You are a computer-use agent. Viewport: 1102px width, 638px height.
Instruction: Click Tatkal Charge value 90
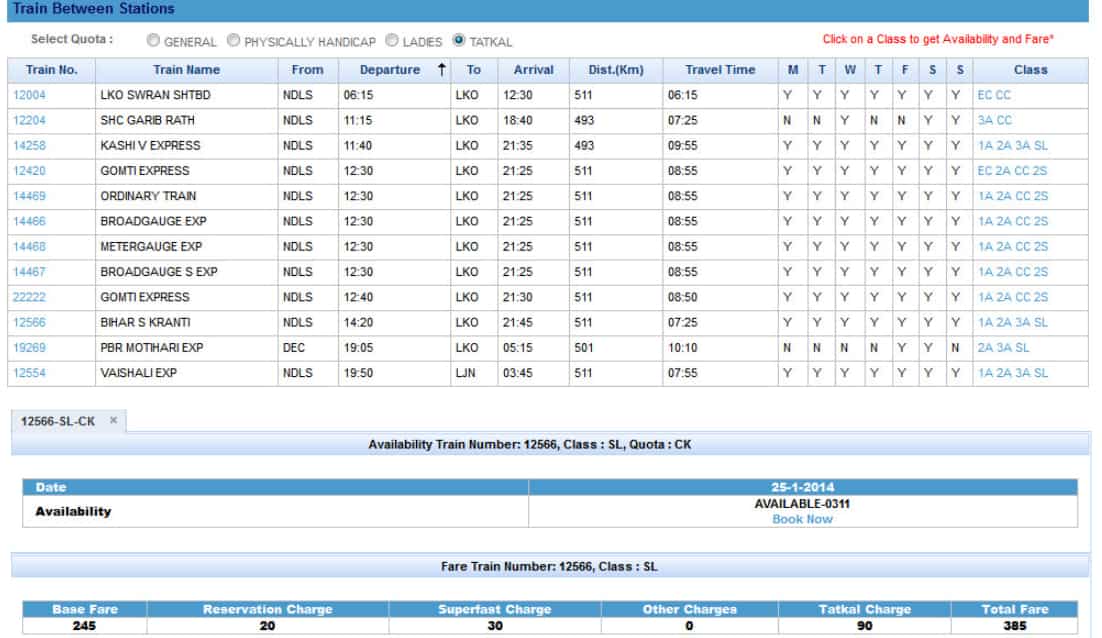(864, 625)
